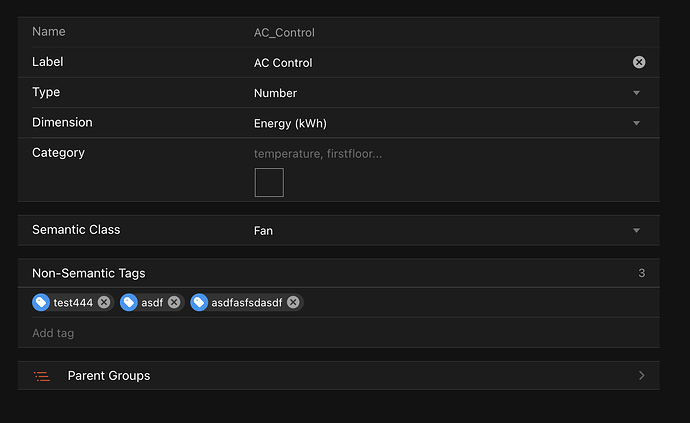Open the Type dropdown arrow

click(637, 93)
